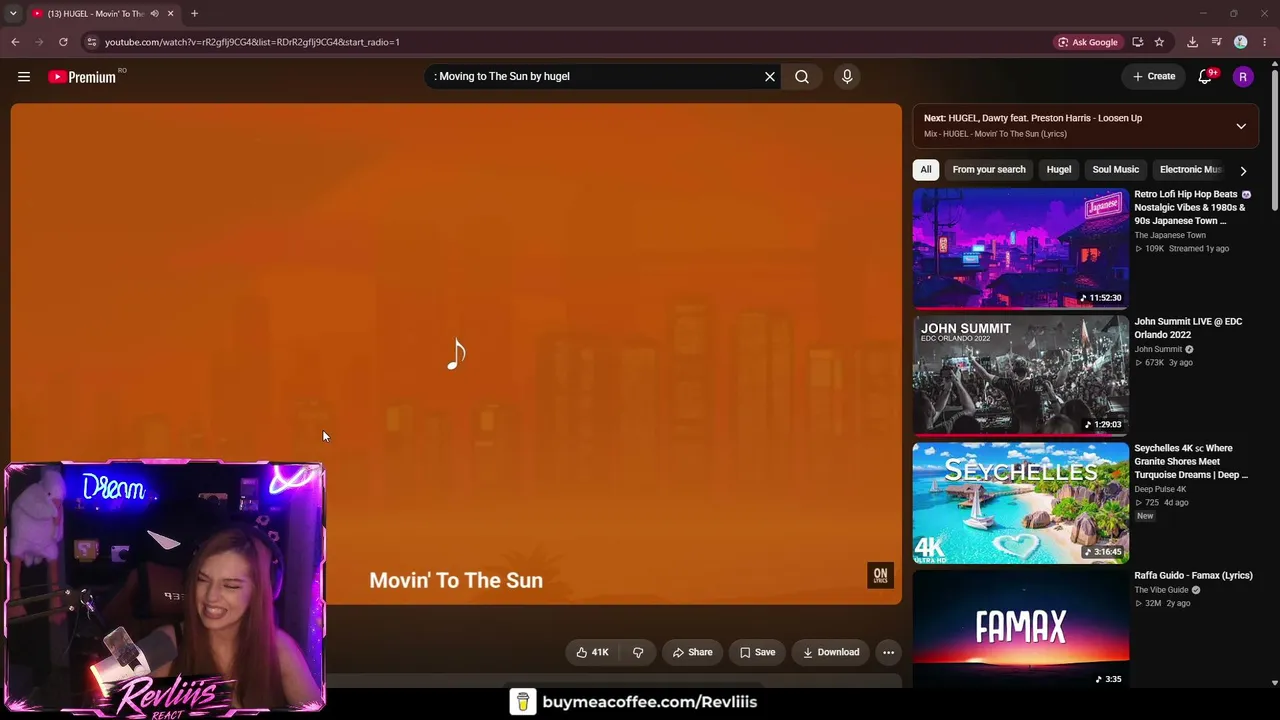Go back with browser back arrow

point(15,42)
